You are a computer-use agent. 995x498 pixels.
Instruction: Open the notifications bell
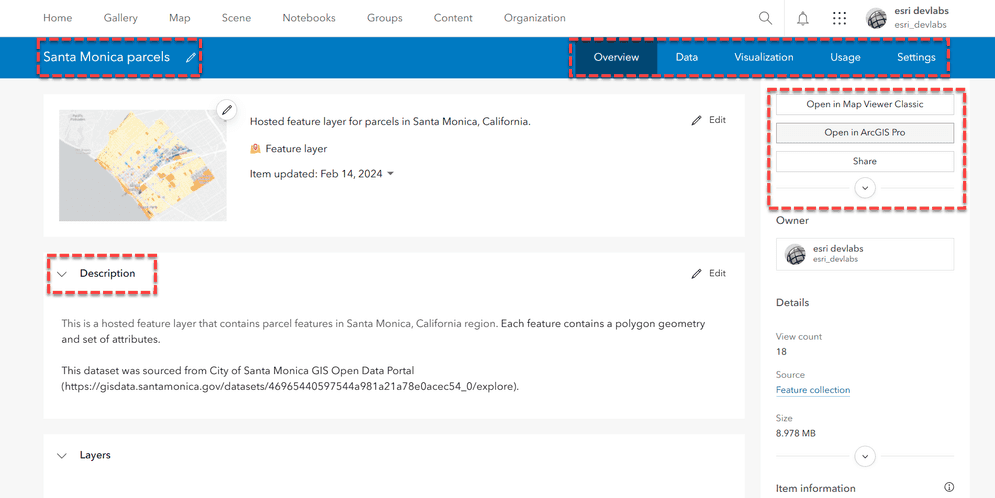[x=802, y=18]
